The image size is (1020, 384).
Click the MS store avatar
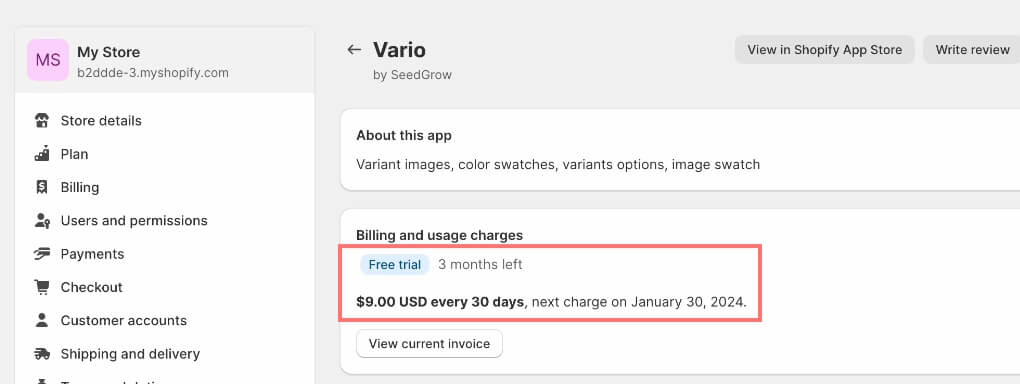pyautogui.click(x=48, y=60)
